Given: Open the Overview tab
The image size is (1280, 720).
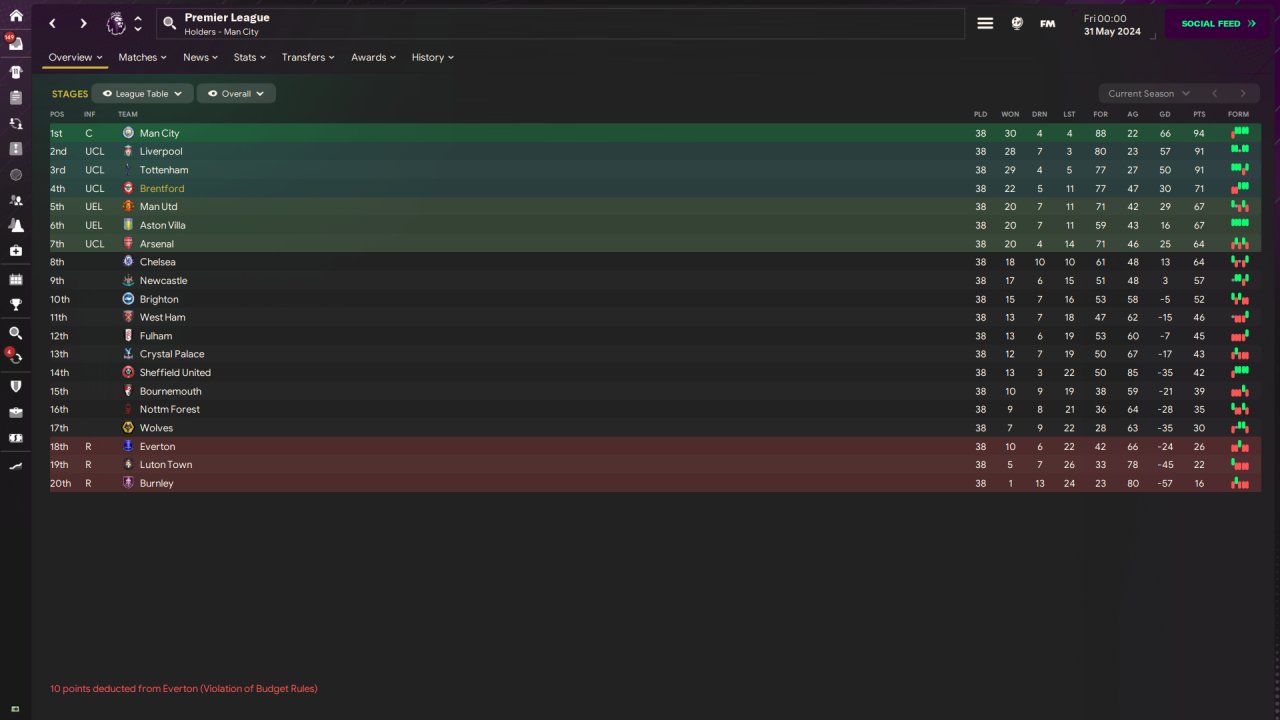Looking at the screenshot, I should 76,57.
